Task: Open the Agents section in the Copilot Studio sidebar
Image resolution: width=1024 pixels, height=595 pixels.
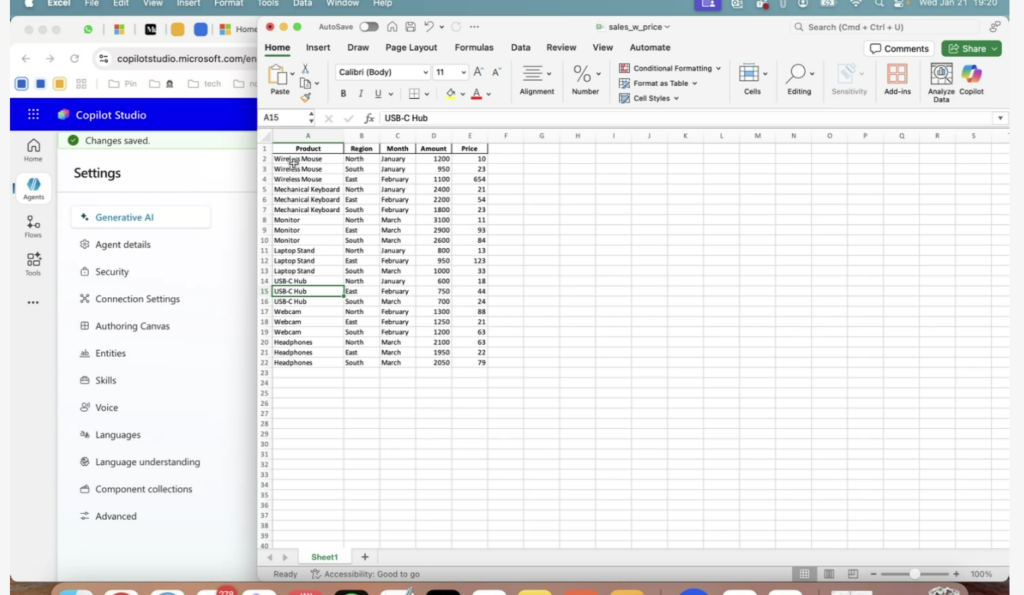Action: pyautogui.click(x=33, y=188)
